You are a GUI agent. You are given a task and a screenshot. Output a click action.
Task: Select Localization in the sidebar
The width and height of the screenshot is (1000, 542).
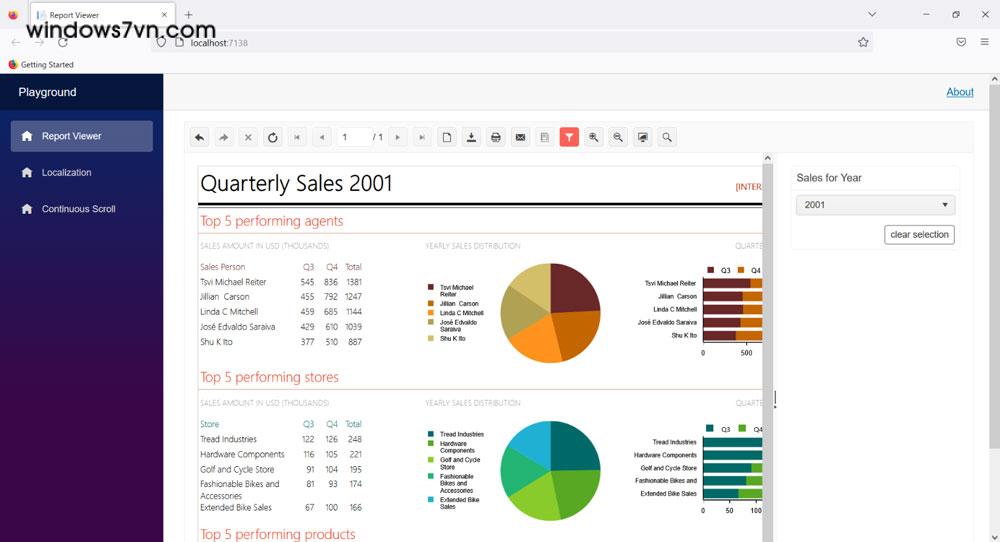click(66, 173)
